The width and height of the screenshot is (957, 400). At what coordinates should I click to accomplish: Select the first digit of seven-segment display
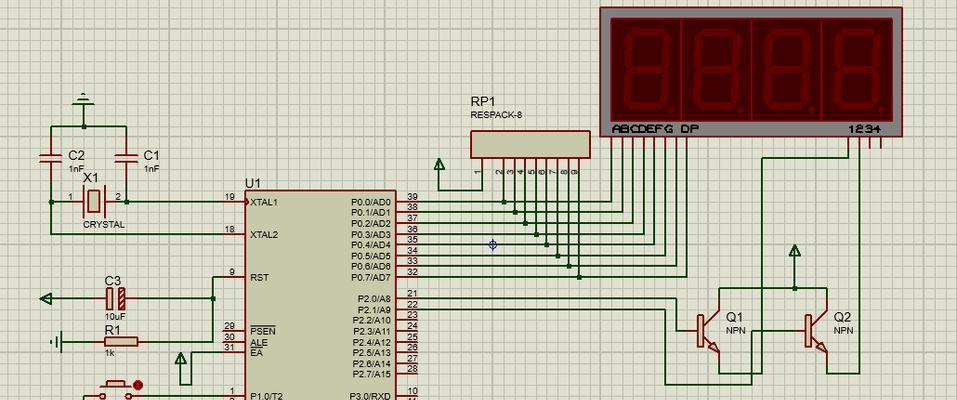[646, 69]
